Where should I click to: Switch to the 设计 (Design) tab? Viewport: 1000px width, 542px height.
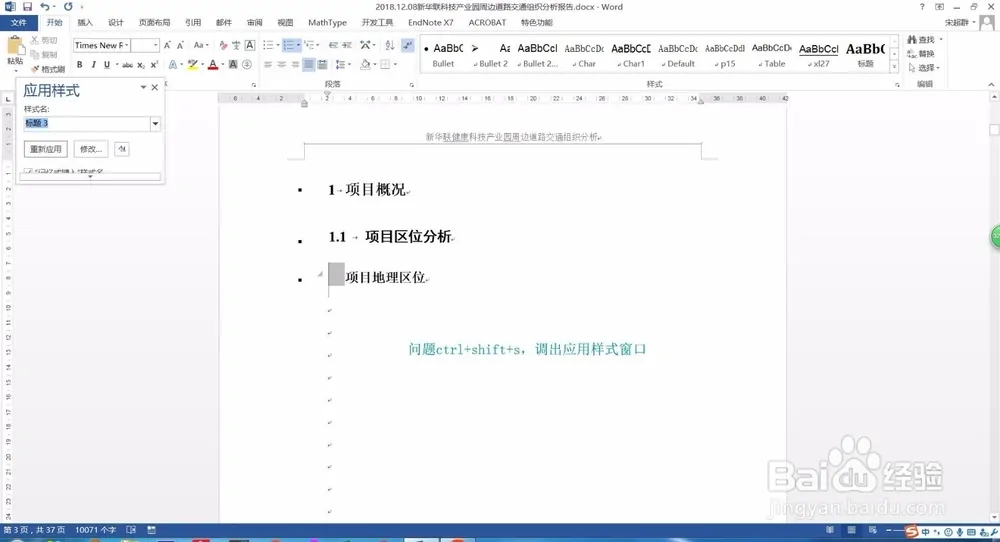point(115,22)
